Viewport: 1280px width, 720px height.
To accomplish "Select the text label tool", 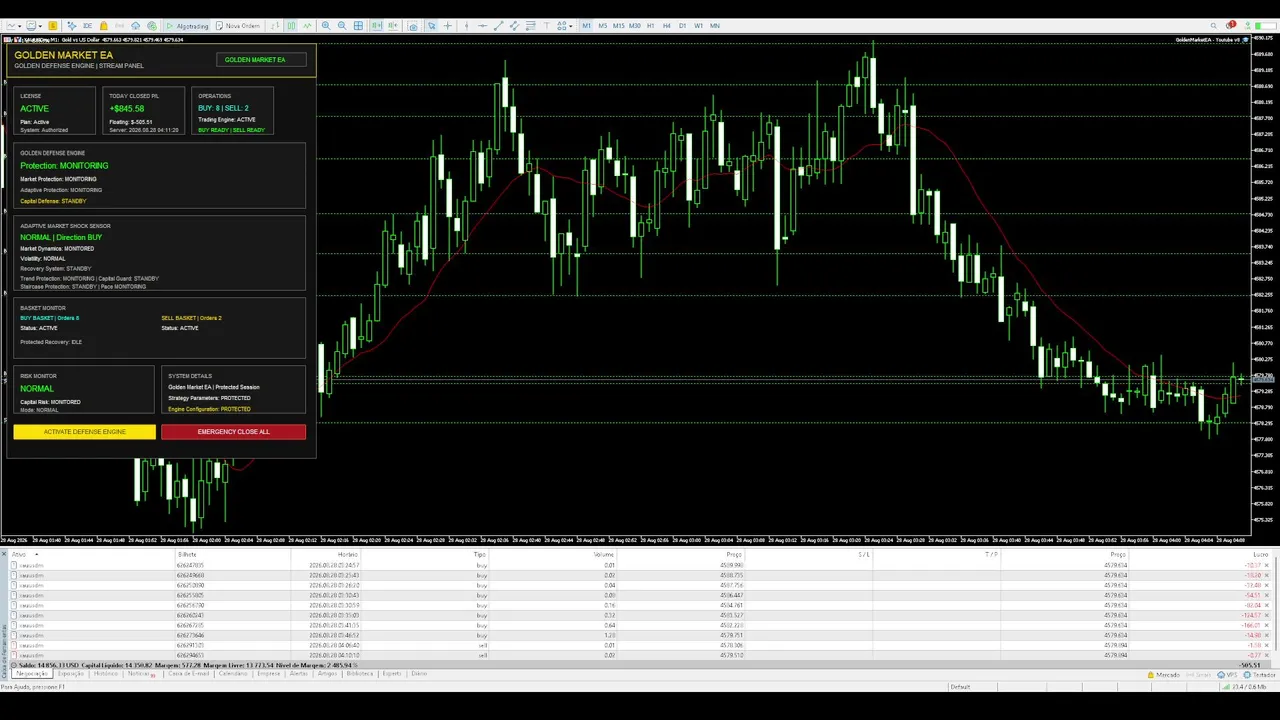I will (x=547, y=25).
